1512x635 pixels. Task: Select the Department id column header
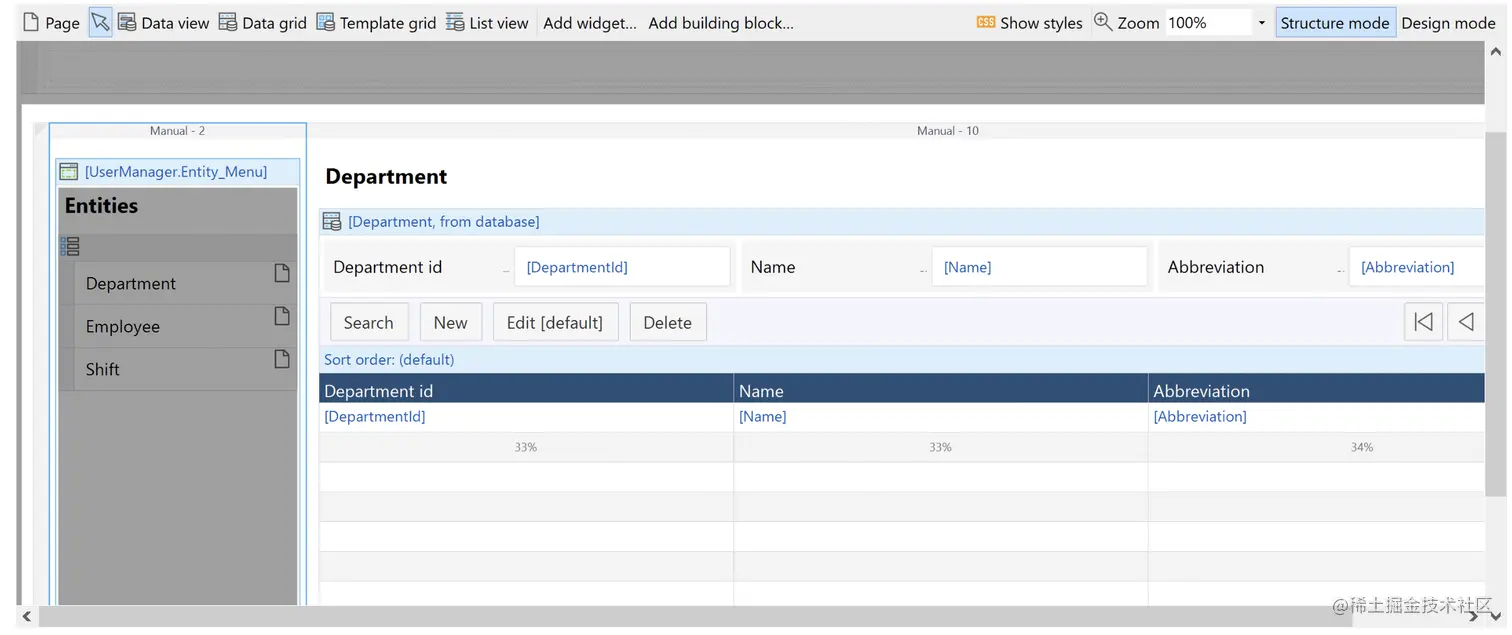tap(526, 391)
